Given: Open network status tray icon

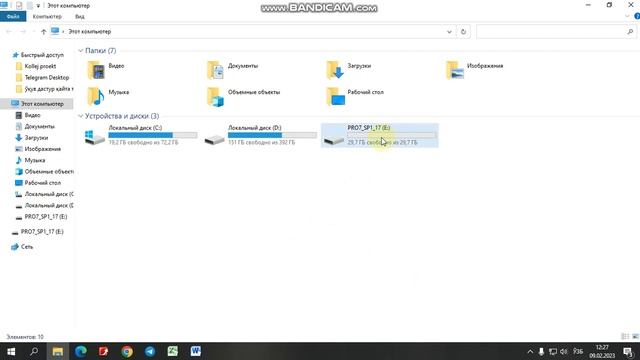Looking at the screenshot, I should (553, 351).
